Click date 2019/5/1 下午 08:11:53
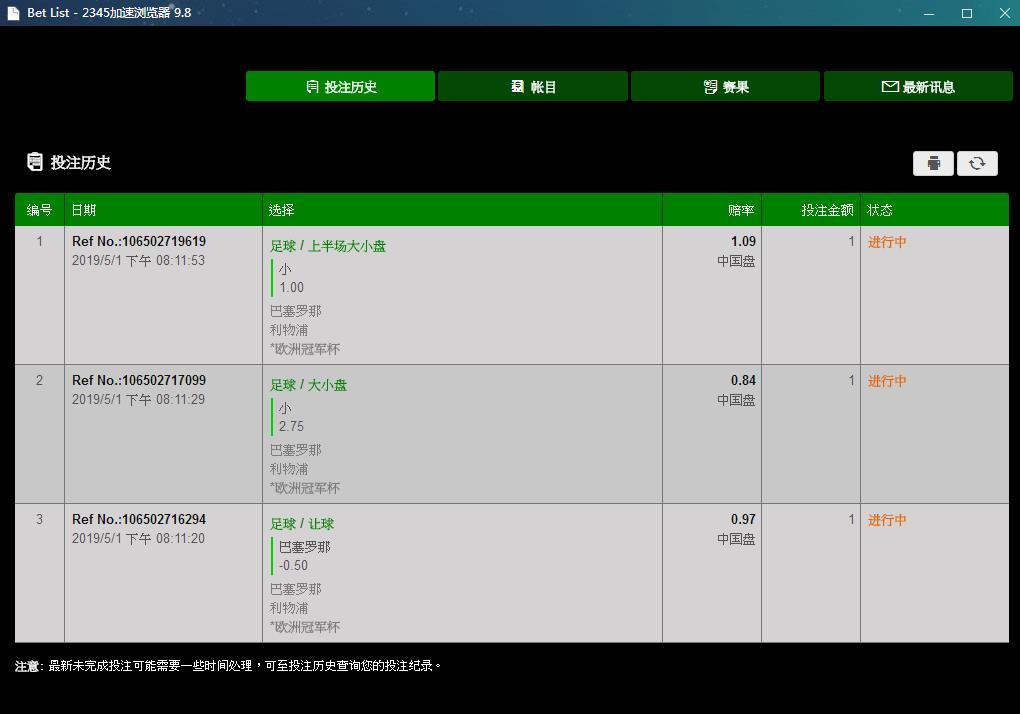The image size is (1020, 714). point(138,260)
